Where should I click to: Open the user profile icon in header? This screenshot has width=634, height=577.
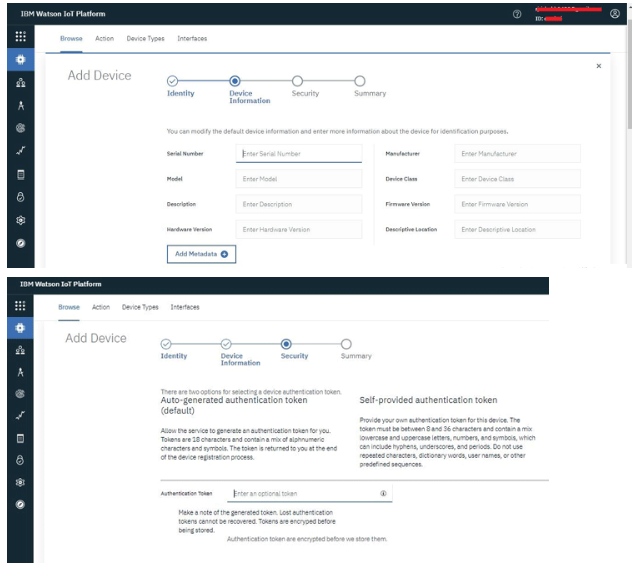click(x=614, y=13)
